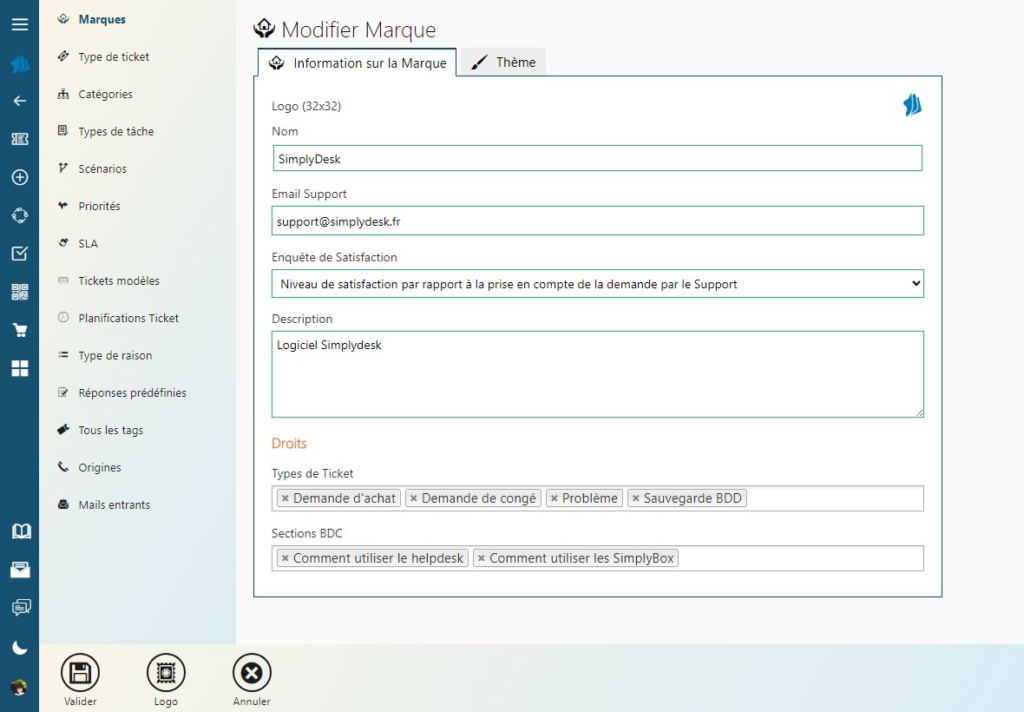Open Type de ticket menu entry
Viewport: 1024px width, 712px height.
(x=113, y=57)
